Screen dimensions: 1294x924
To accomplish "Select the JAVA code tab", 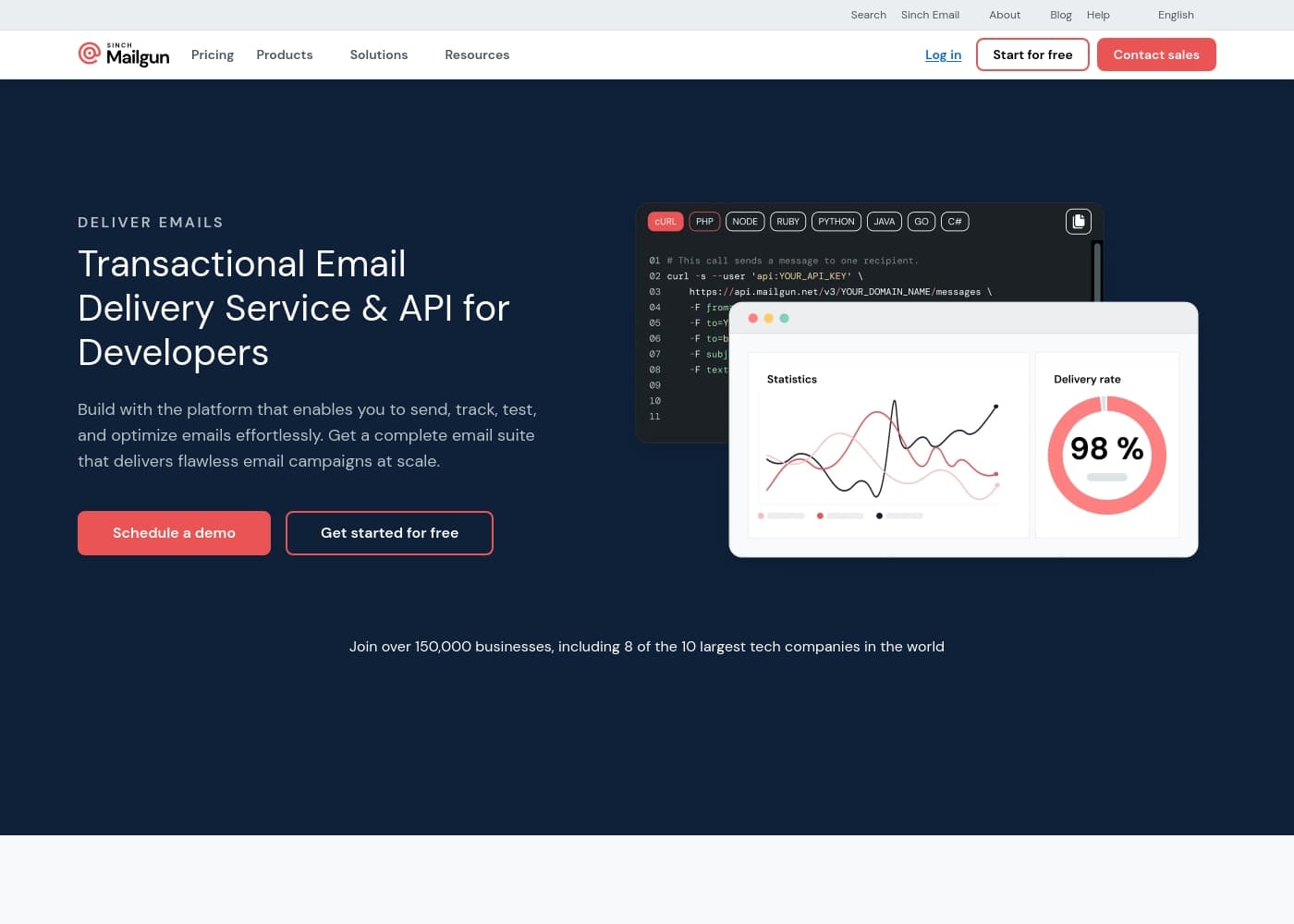I will click(x=884, y=222).
